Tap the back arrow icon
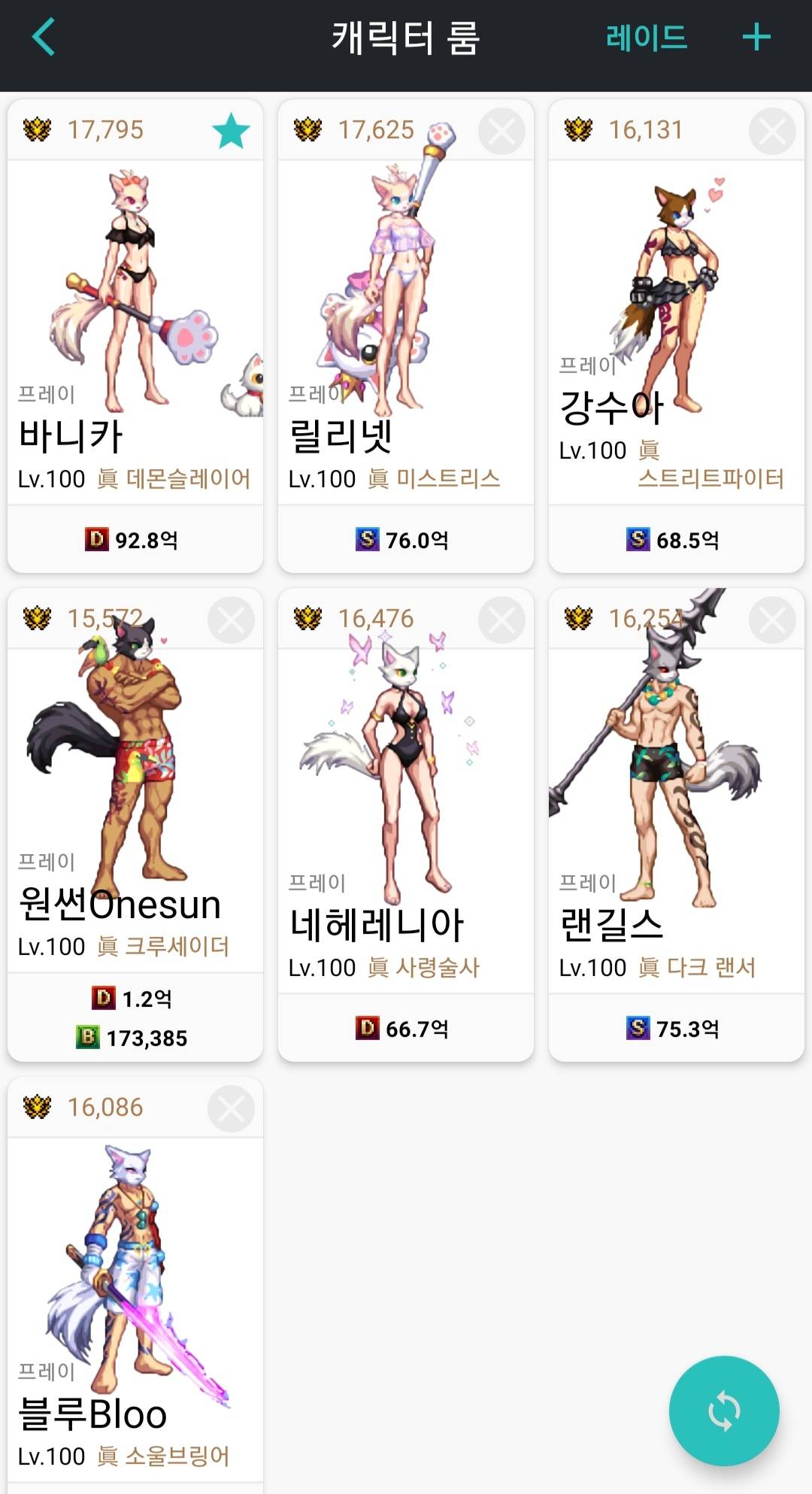The width and height of the screenshot is (812, 1494). coord(44,37)
